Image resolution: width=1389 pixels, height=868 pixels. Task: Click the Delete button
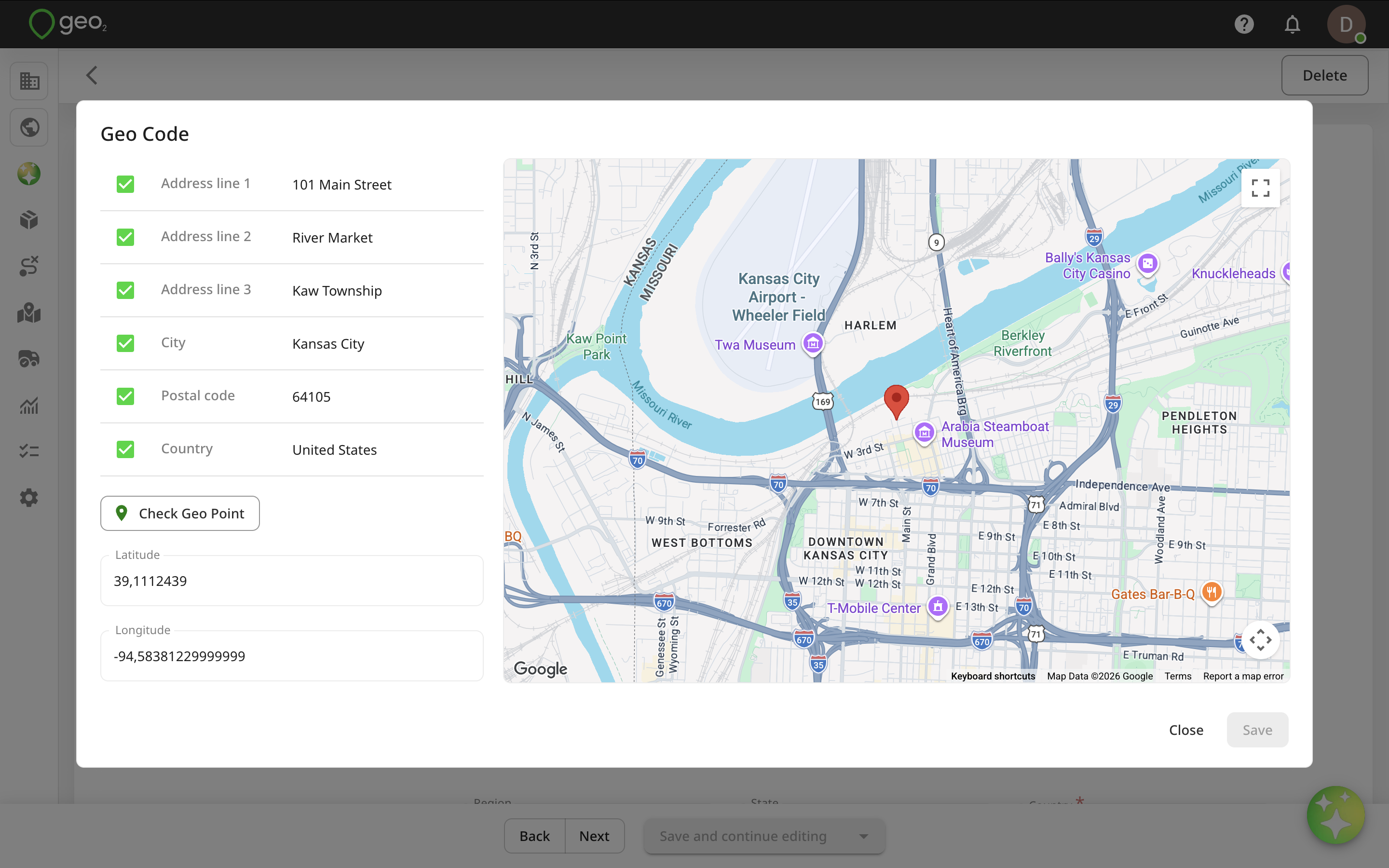[1324, 75]
